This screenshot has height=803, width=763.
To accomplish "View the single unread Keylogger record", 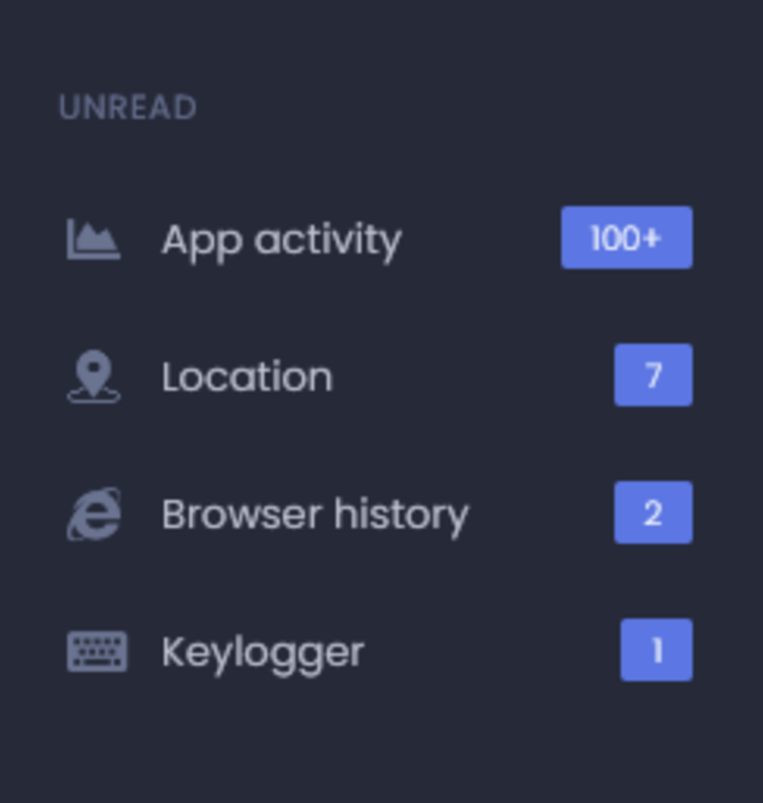I will [656, 650].
